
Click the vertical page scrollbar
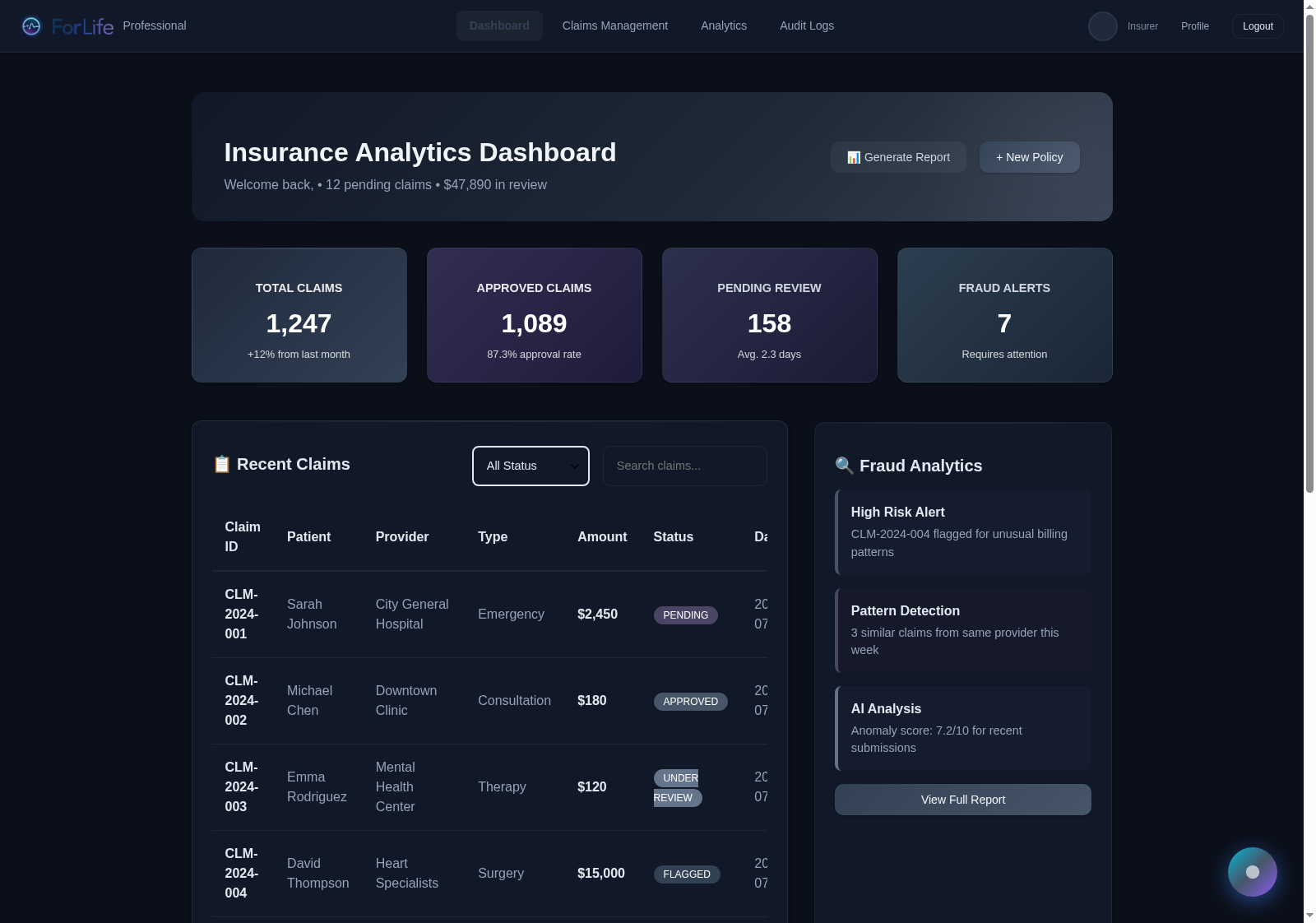point(1309,255)
